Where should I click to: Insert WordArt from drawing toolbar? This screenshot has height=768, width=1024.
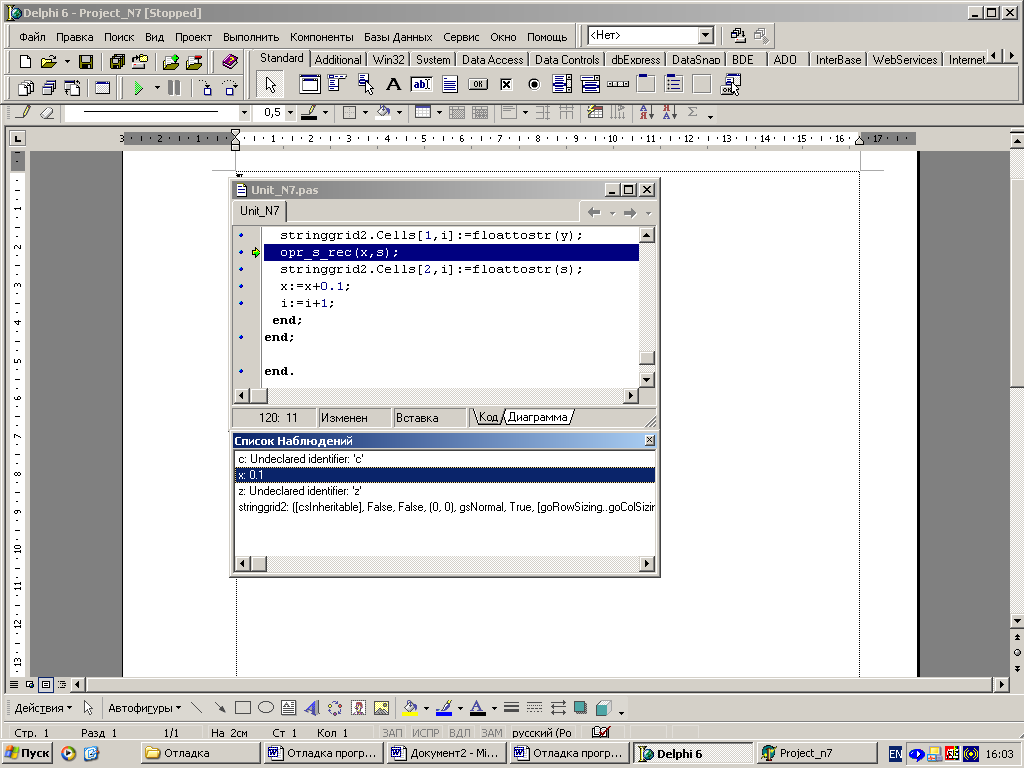[312, 708]
